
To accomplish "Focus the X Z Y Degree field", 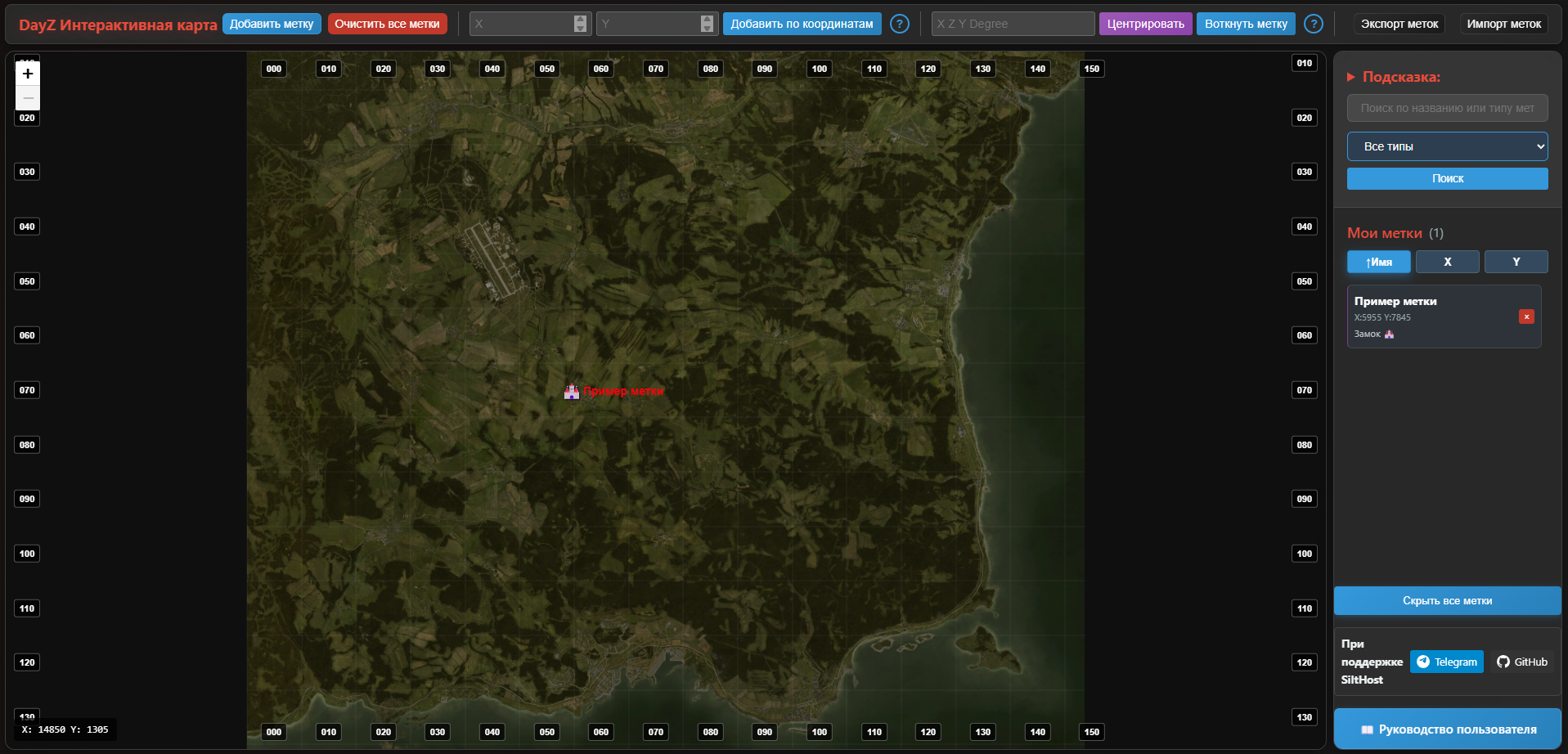I will 1012,24.
